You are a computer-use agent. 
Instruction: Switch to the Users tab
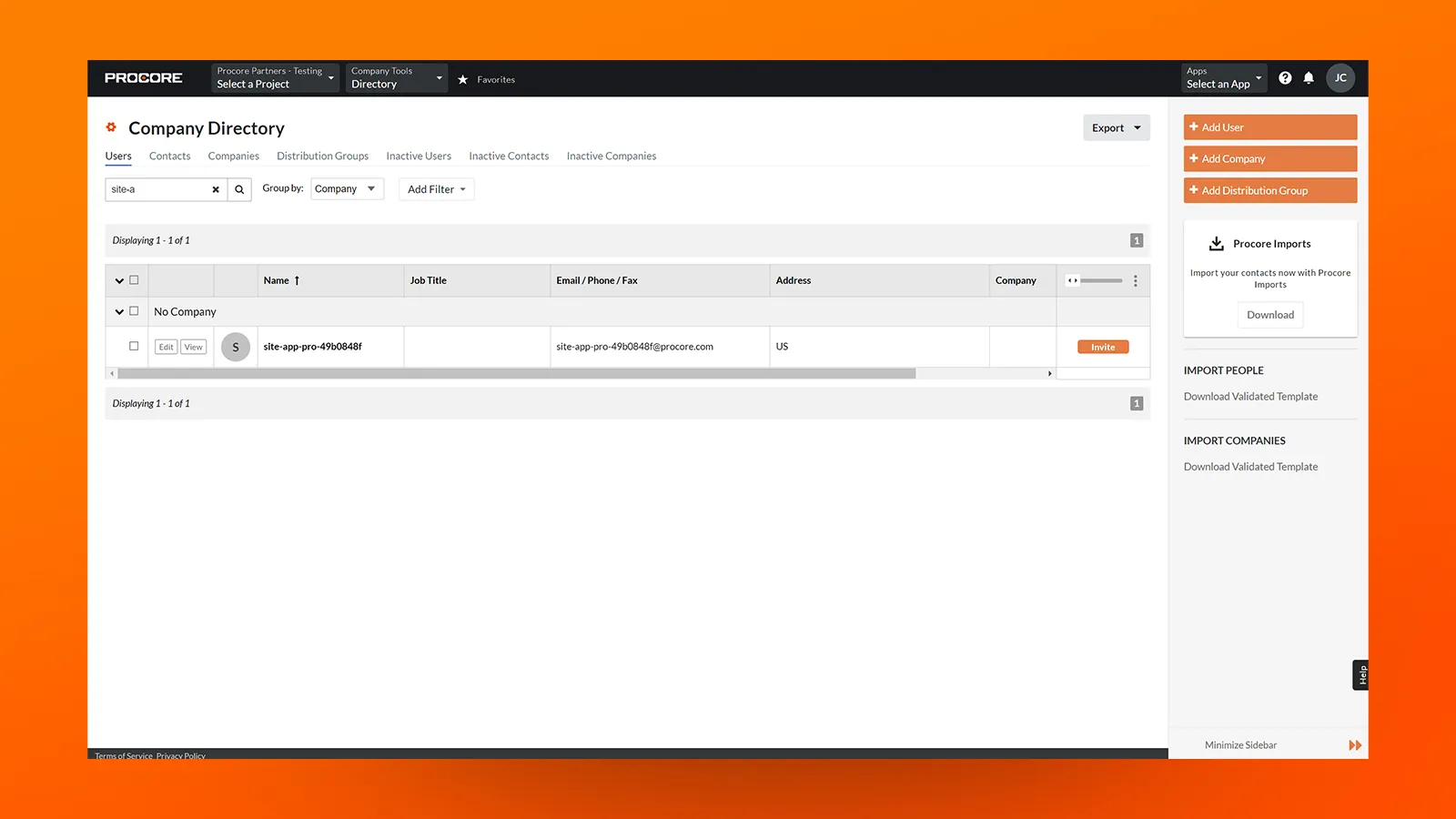[118, 157]
